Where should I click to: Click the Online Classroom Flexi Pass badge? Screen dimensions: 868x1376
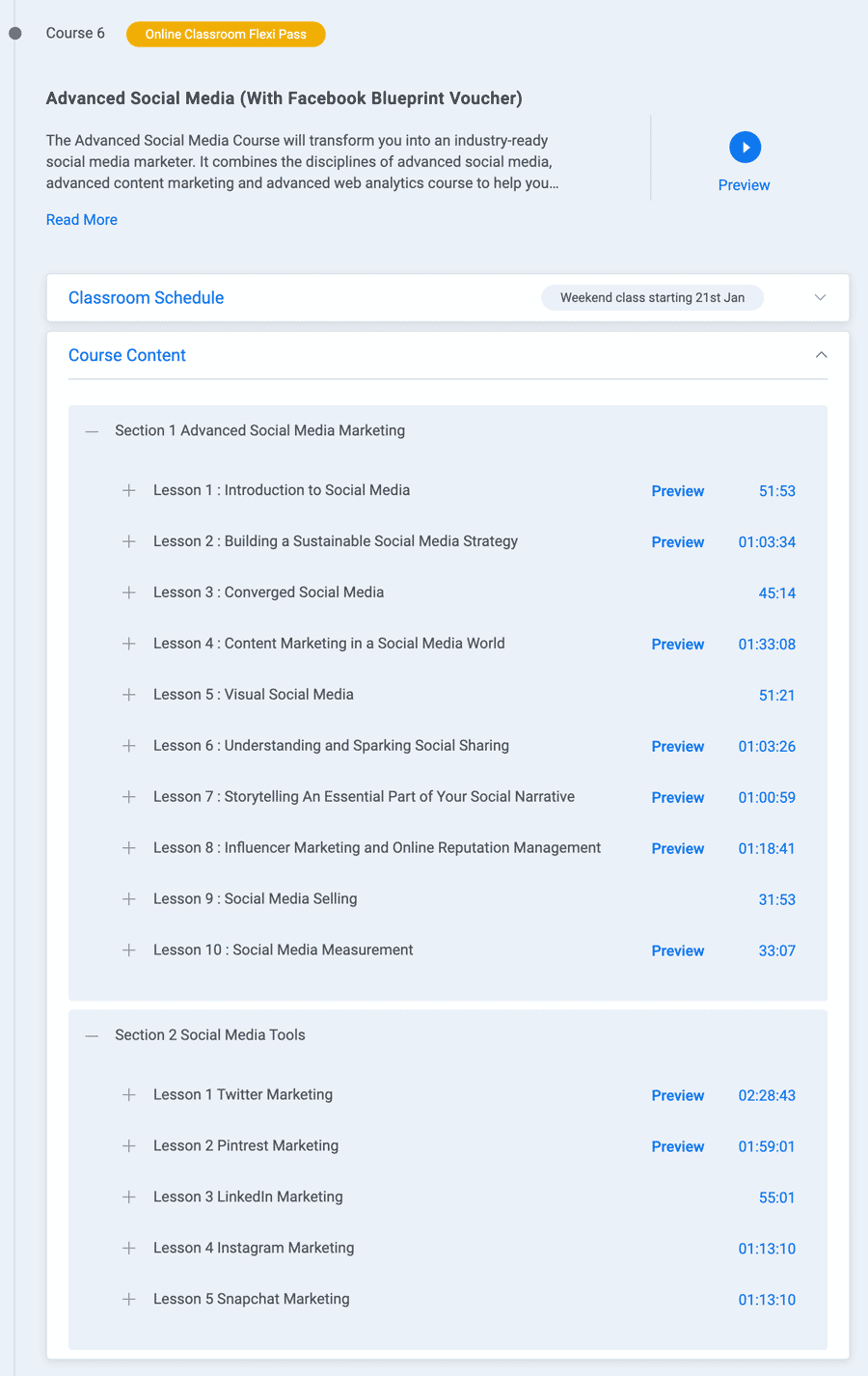pos(226,34)
